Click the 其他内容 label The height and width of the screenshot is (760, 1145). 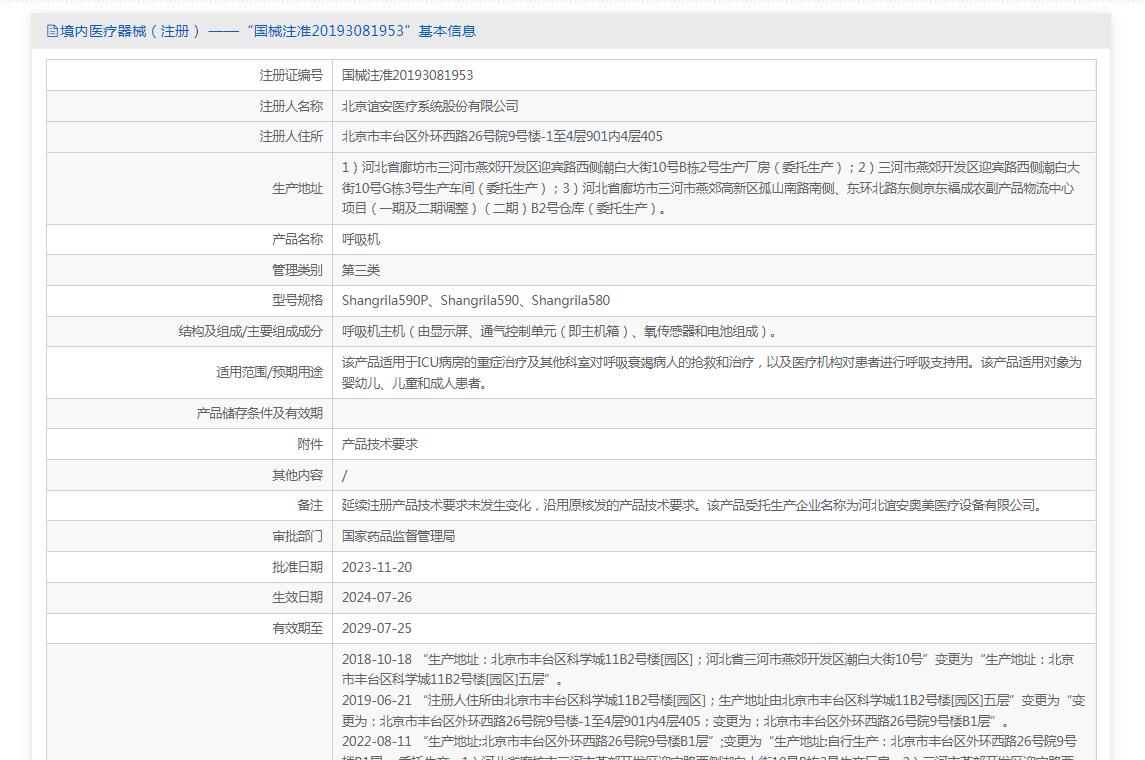pyautogui.click(x=297, y=475)
